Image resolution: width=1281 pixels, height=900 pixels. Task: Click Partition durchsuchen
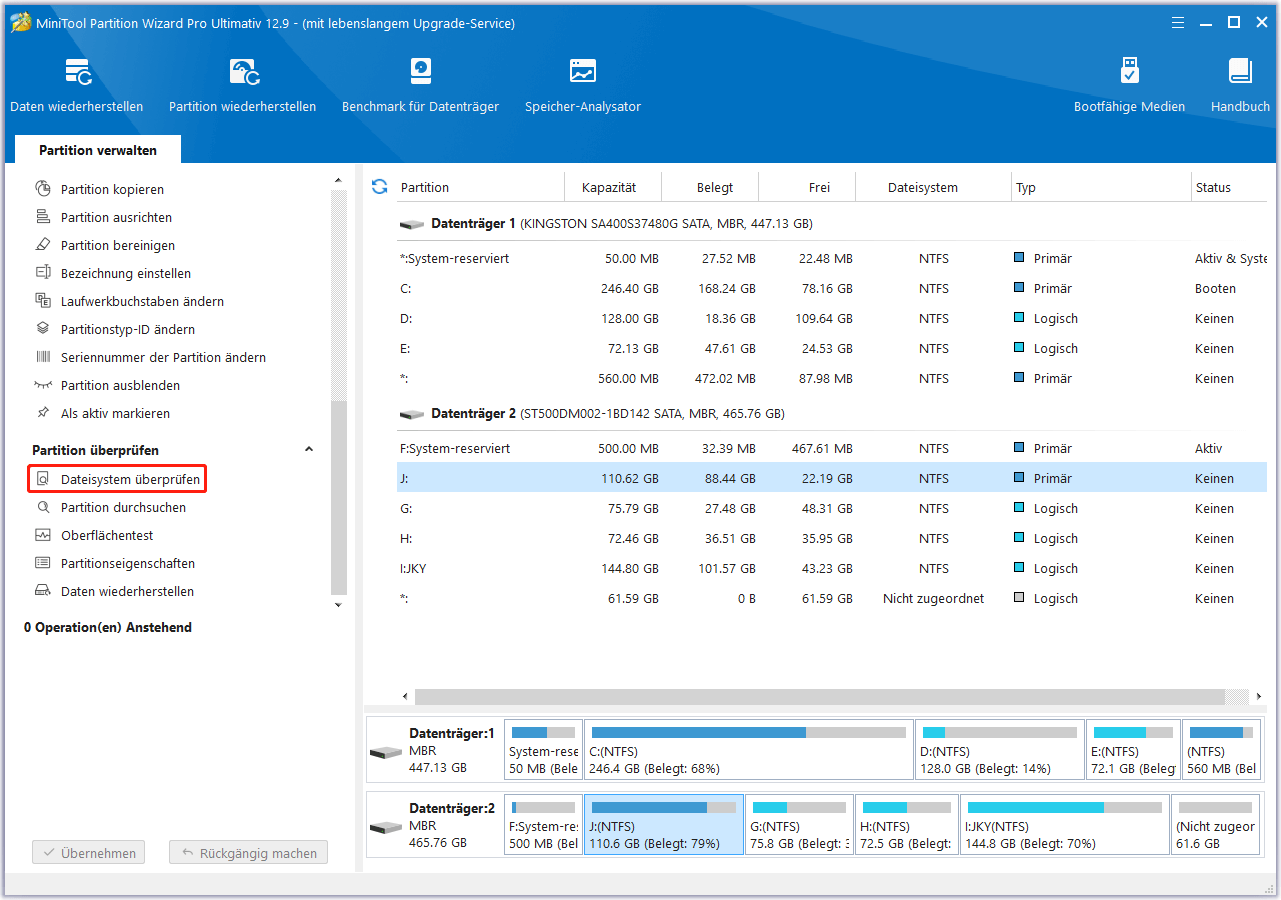tap(123, 507)
